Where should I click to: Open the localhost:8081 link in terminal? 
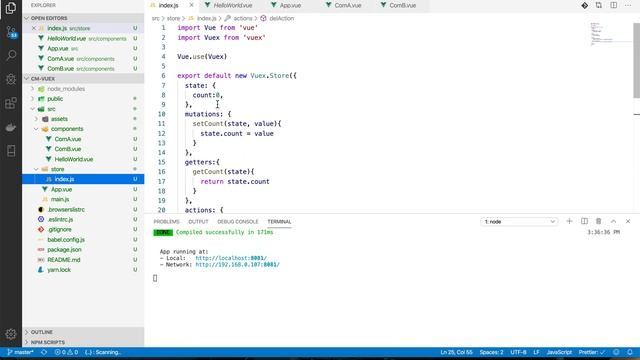pyautogui.click(x=231, y=258)
